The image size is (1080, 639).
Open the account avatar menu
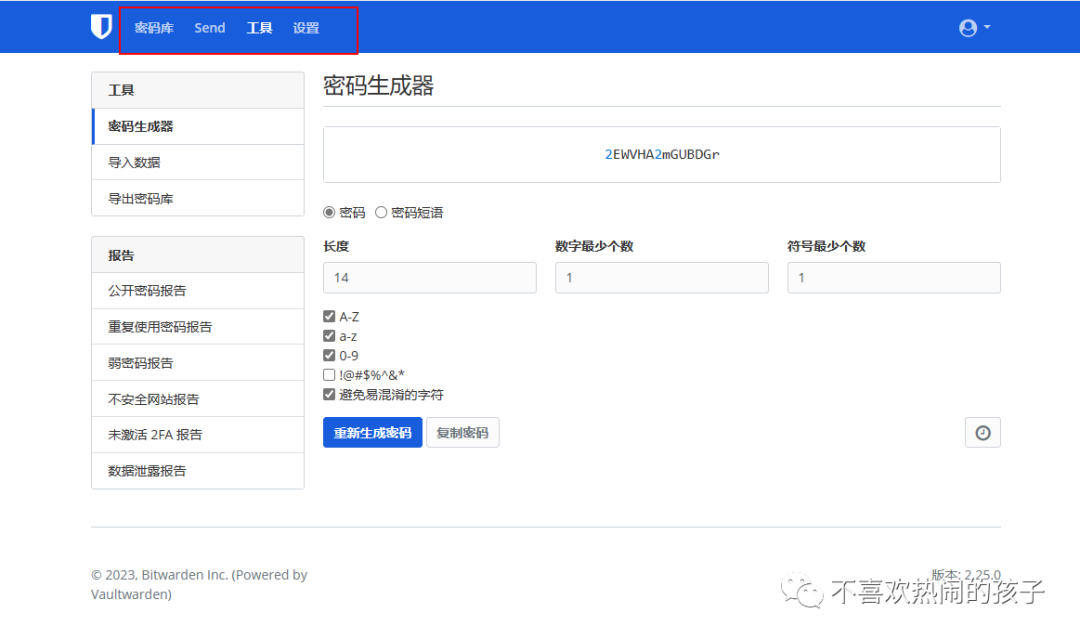coord(968,27)
